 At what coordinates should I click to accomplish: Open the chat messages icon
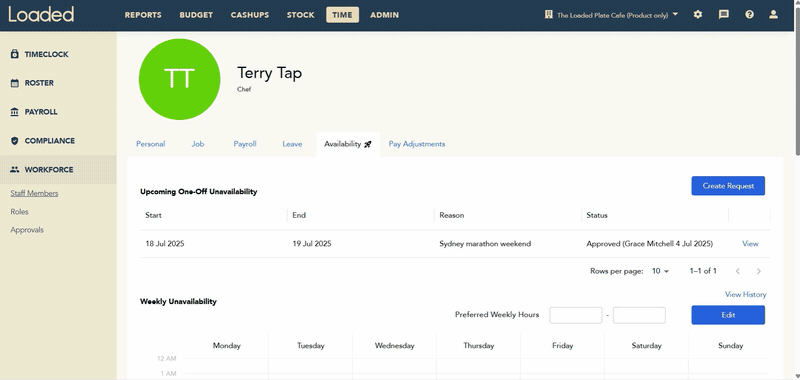[723, 14]
